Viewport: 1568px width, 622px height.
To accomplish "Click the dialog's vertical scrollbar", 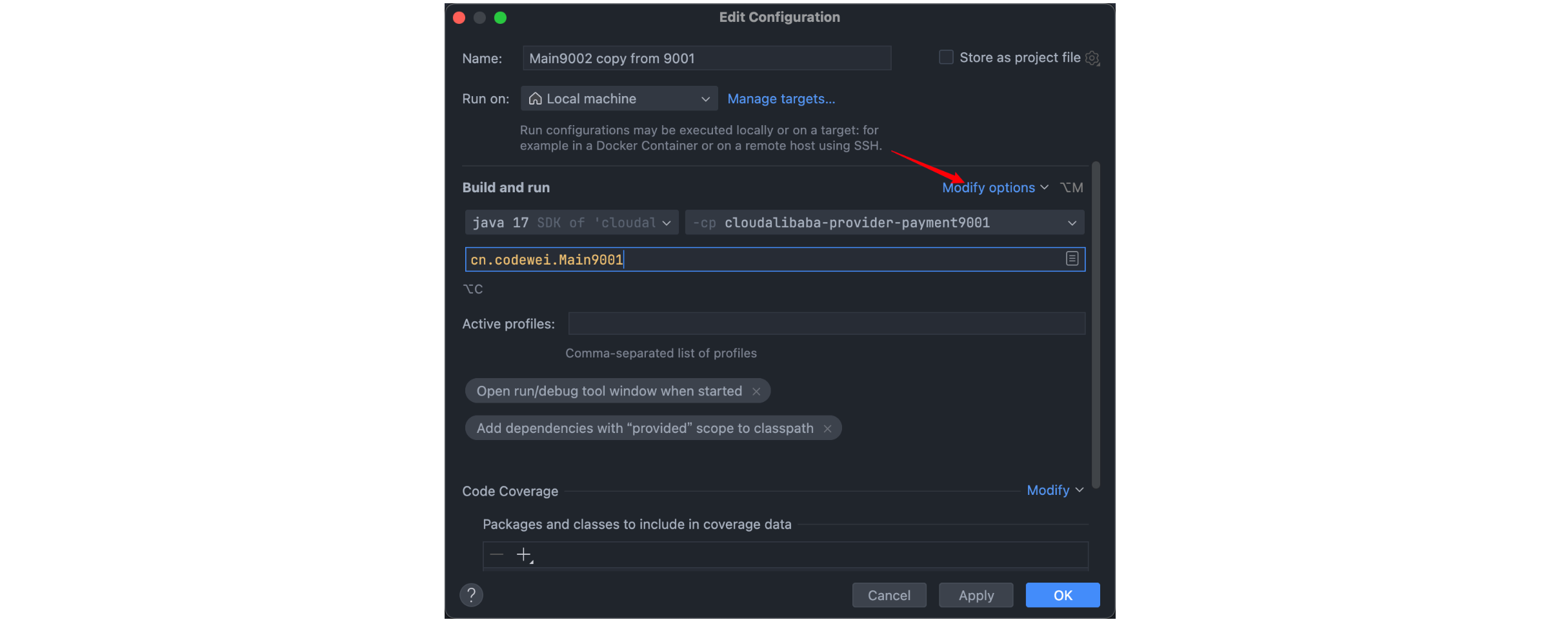I will point(1096,325).
